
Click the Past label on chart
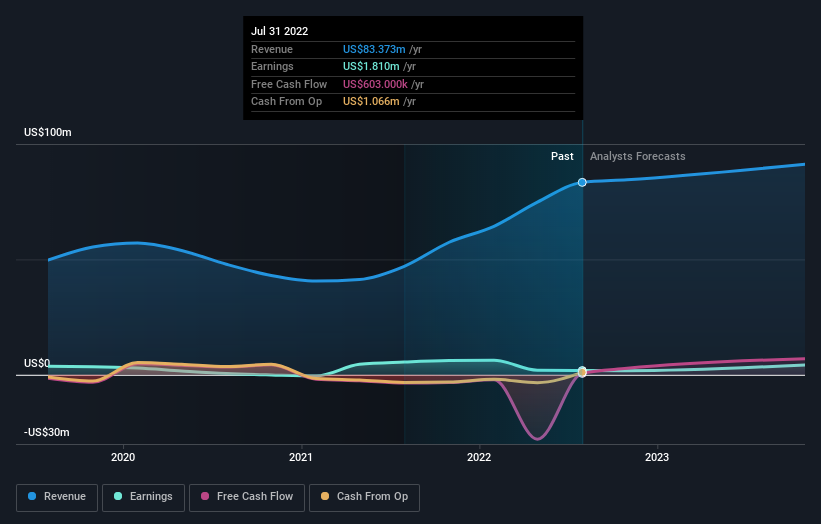(x=562, y=156)
